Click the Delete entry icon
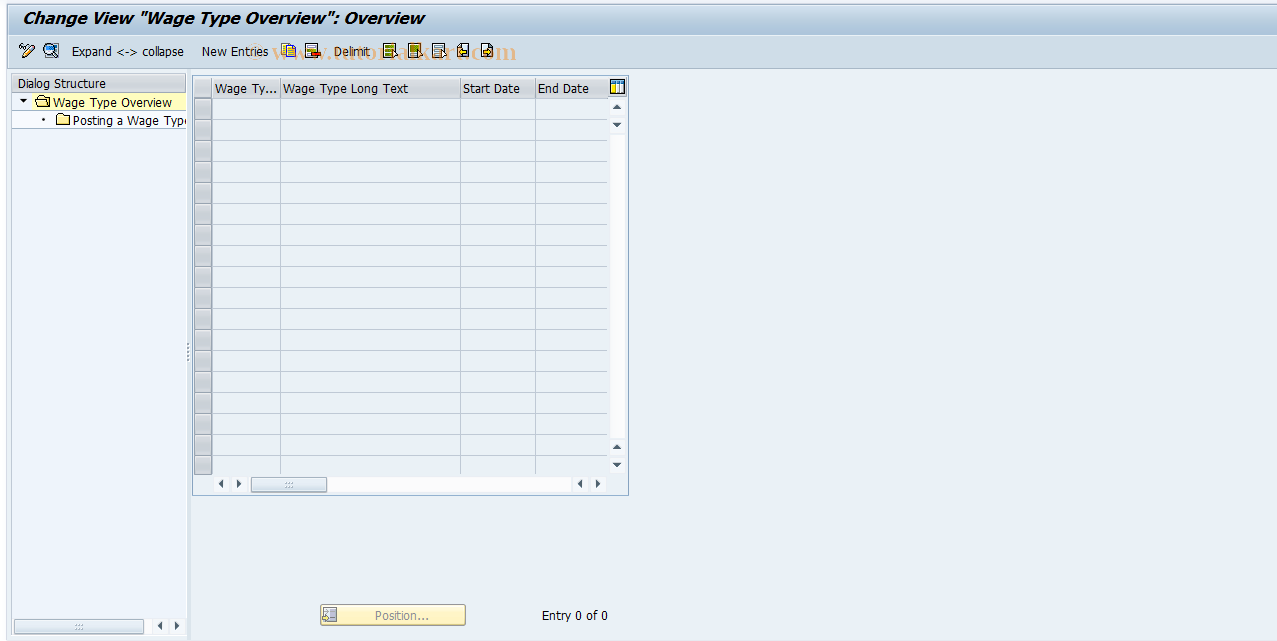This screenshot has height=641, width=1277. point(313,51)
